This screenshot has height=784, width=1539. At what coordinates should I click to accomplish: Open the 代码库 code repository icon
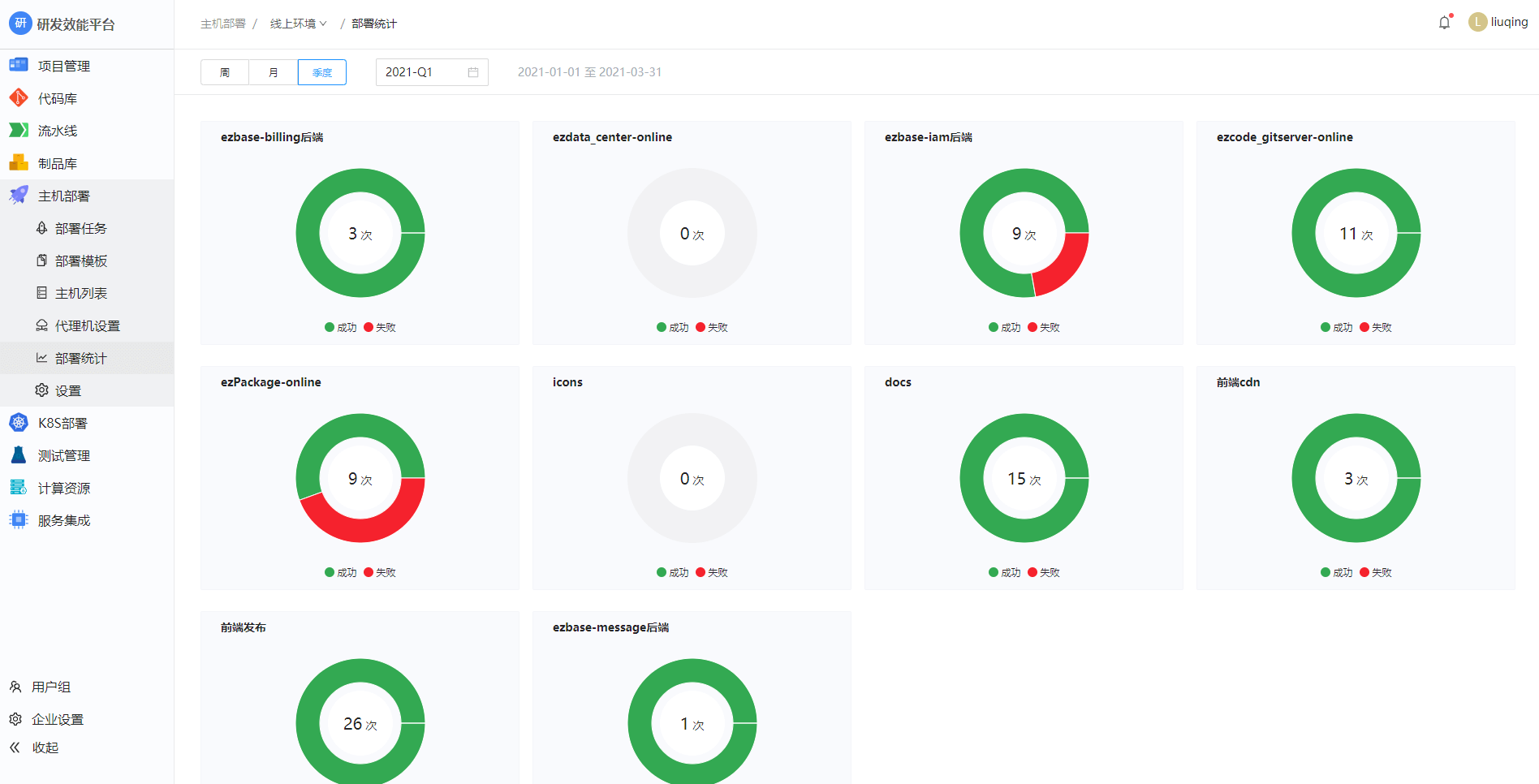click(18, 98)
